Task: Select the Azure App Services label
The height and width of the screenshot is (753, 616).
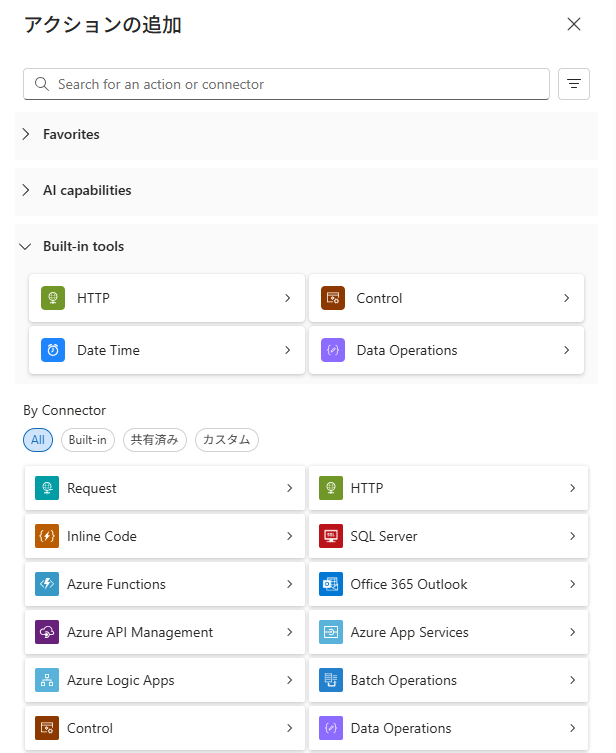Action: (410, 632)
